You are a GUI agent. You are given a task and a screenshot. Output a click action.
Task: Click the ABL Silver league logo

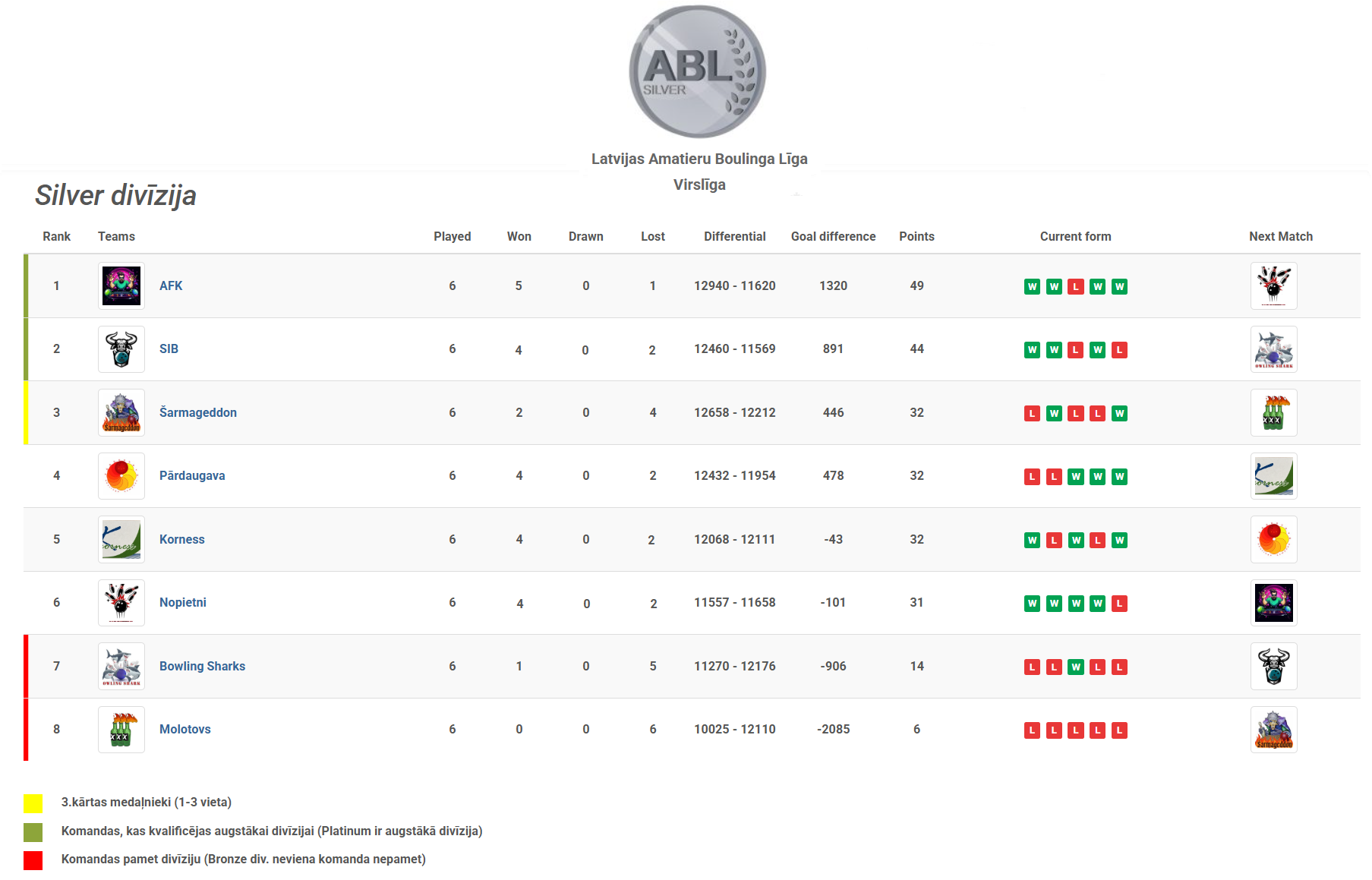coord(697,72)
